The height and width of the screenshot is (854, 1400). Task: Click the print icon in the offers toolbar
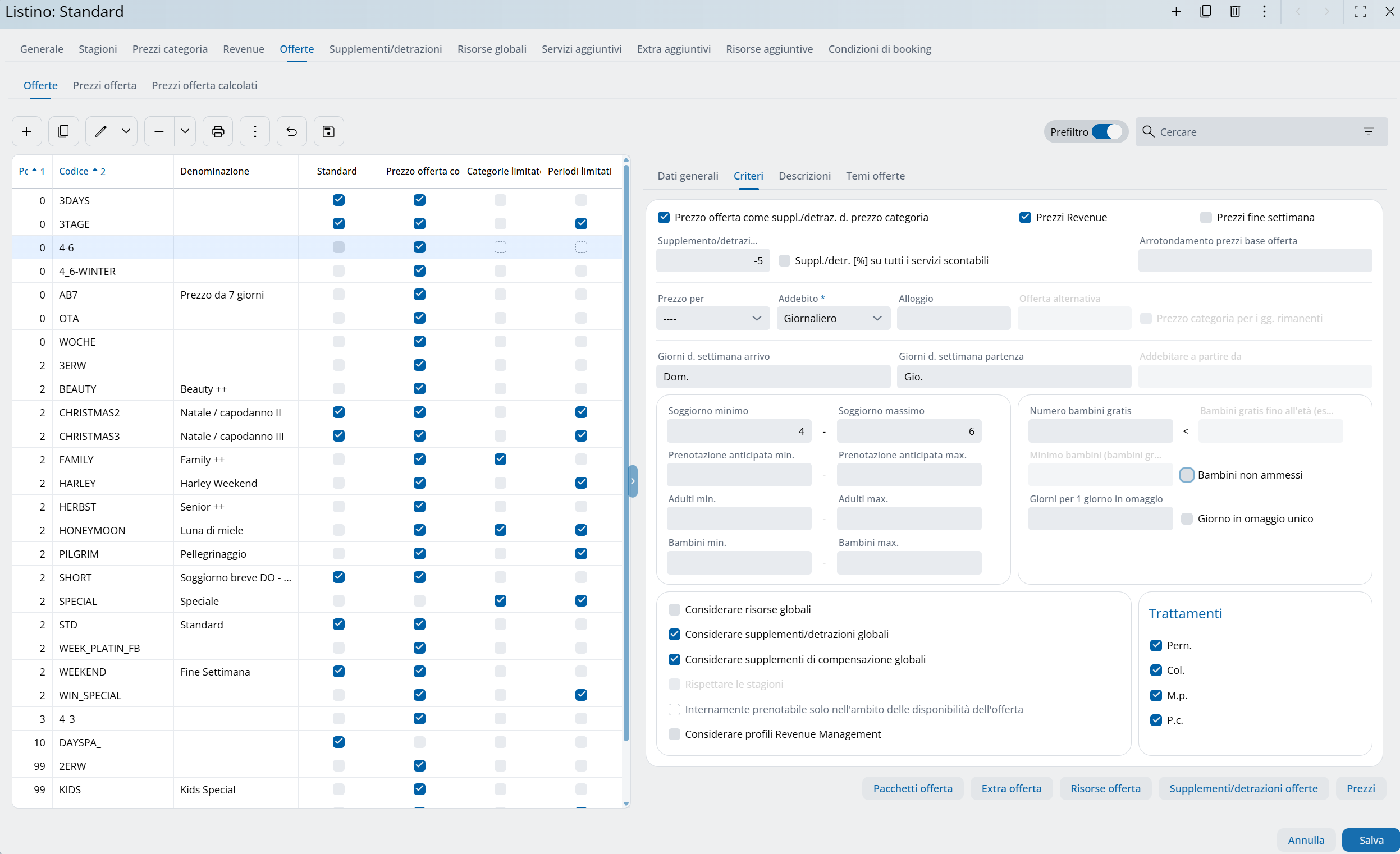pyautogui.click(x=218, y=132)
